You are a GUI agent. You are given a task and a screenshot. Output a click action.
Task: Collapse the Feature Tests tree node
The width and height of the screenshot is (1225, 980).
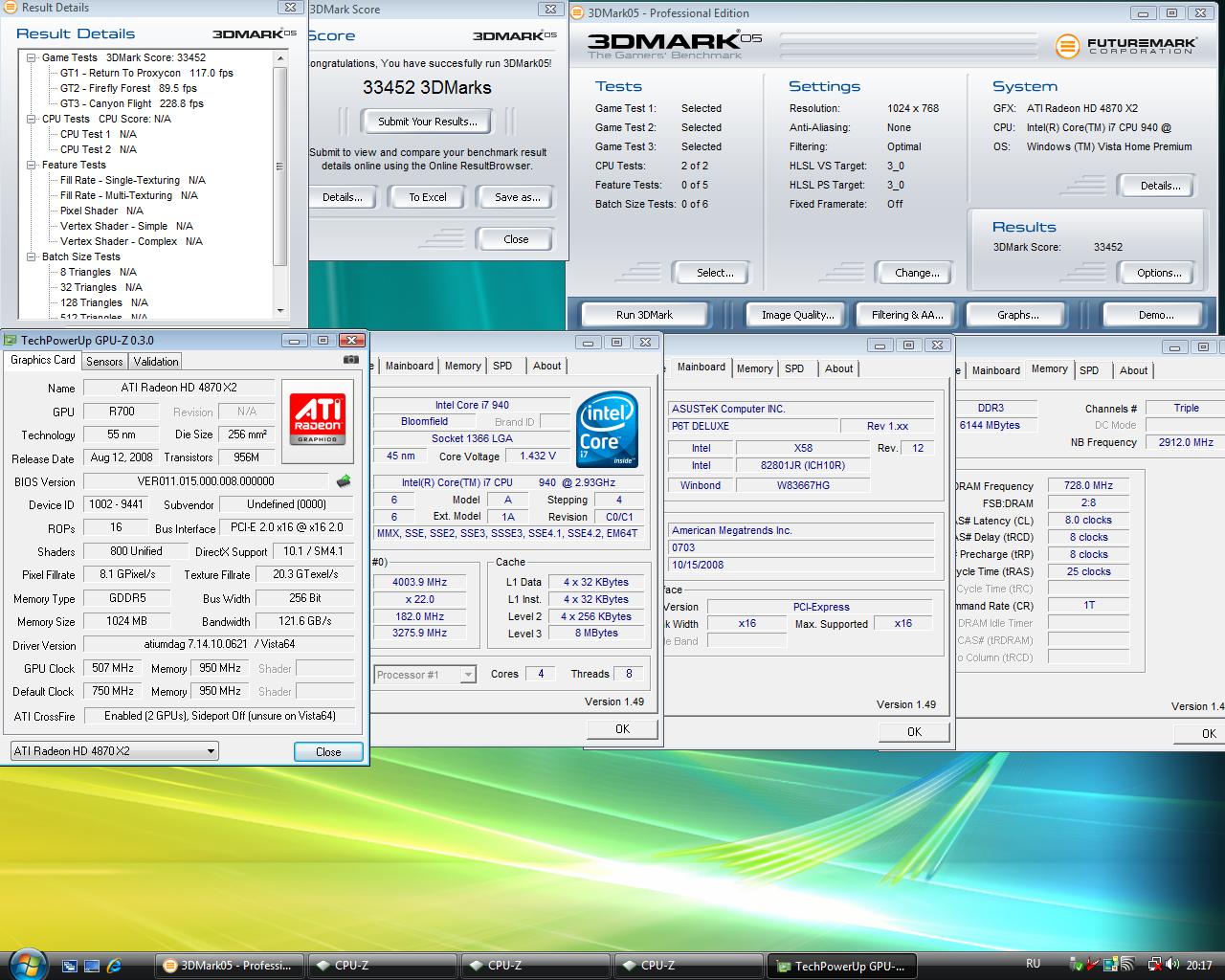32,165
